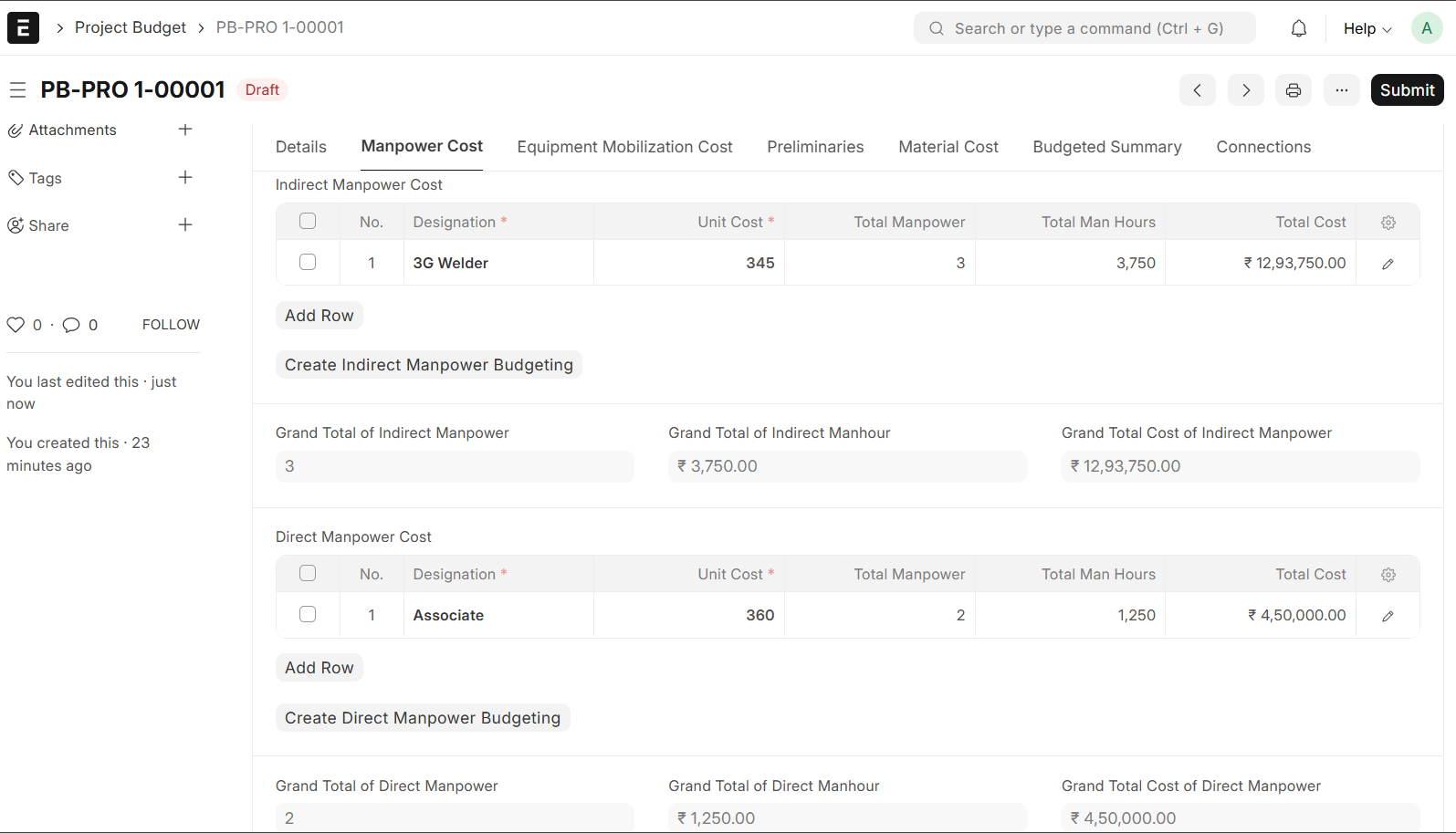This screenshot has height=833, width=1456.
Task: Check the Associate row checkbox
Action: (x=308, y=614)
